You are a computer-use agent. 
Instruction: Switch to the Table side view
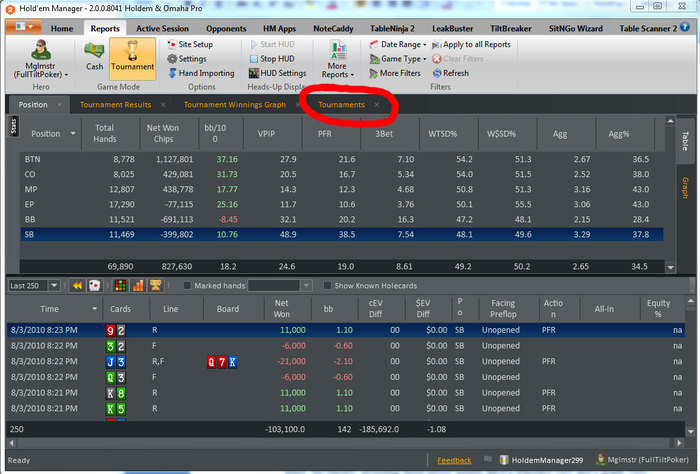(x=685, y=141)
